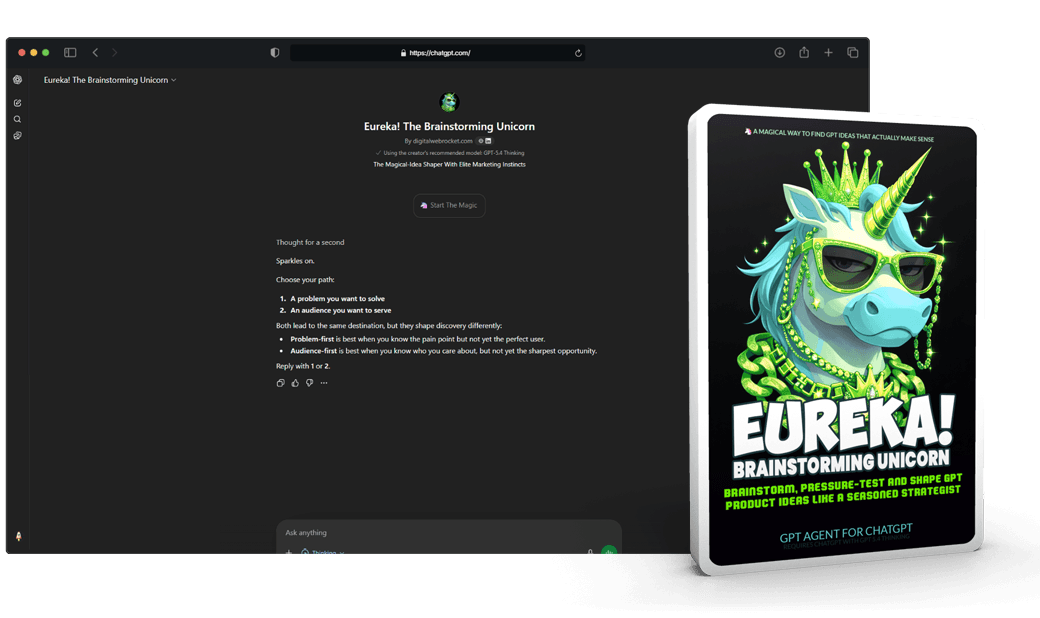Open Safari downloads
This screenshot has width=1040, height=618.
coord(780,53)
